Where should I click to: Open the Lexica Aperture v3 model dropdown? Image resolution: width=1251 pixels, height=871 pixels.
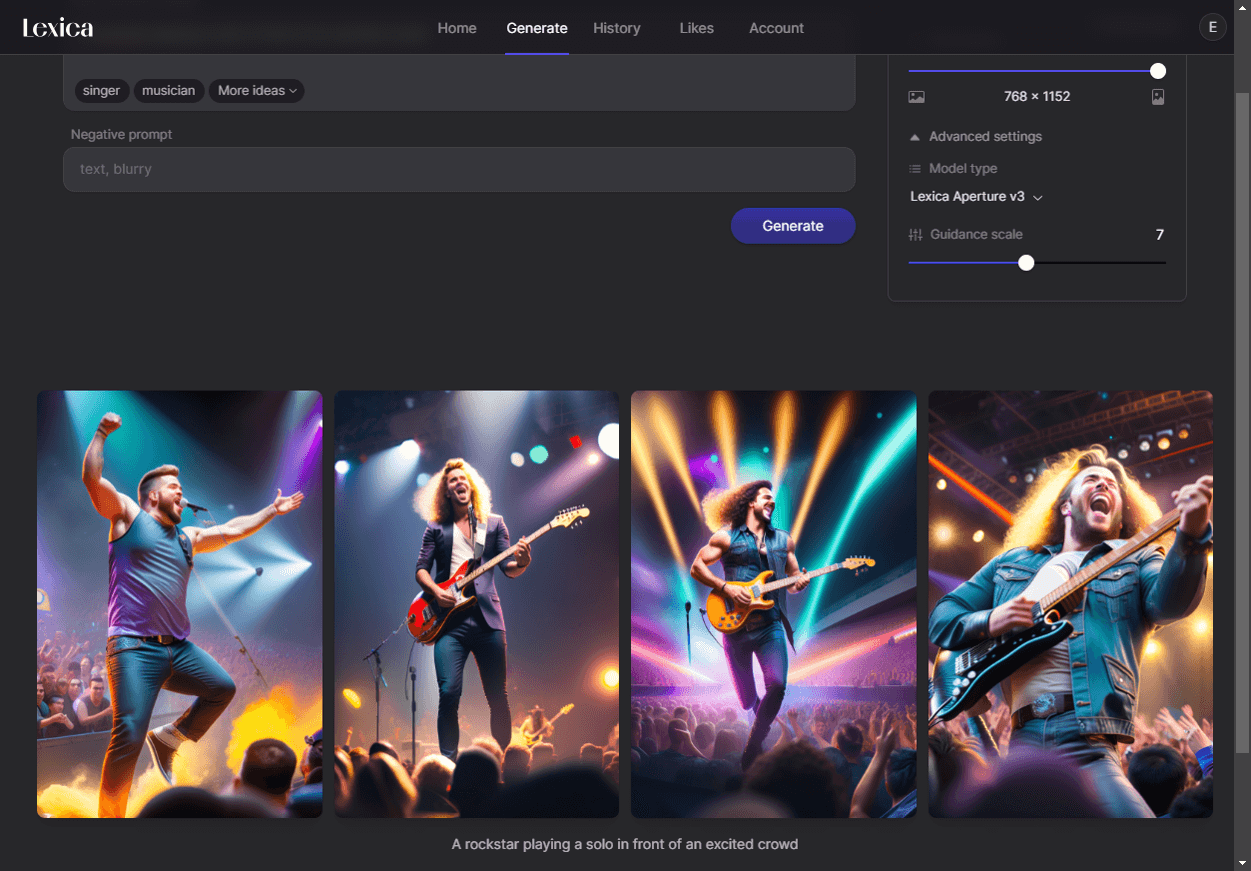[976, 197]
